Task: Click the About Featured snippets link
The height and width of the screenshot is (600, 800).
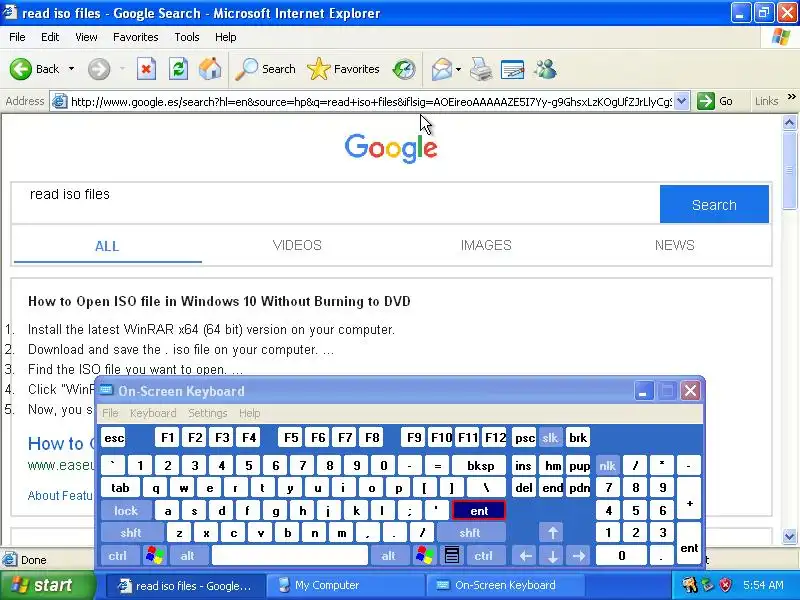Action: point(60,495)
